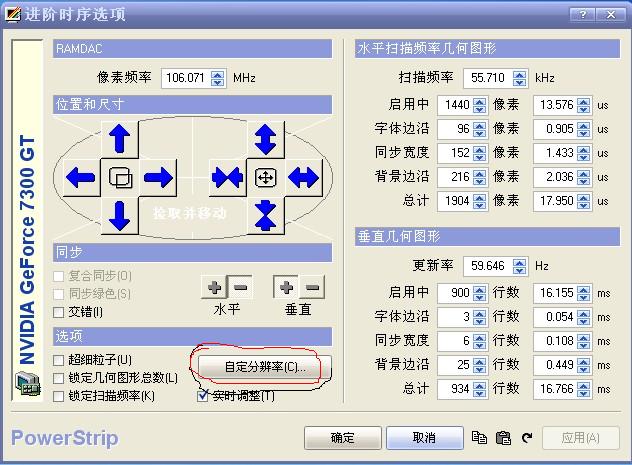Click the 0.108 ms vertical sync time field
Screen dimensions: 632x465
coord(555,341)
